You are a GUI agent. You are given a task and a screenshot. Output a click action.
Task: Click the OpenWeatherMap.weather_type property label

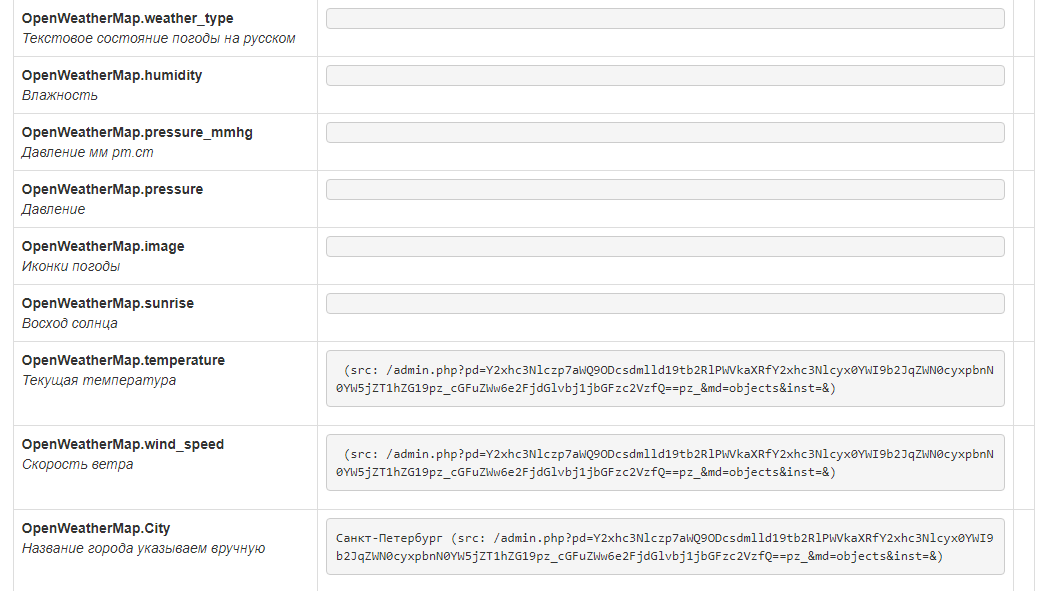click(x=128, y=19)
